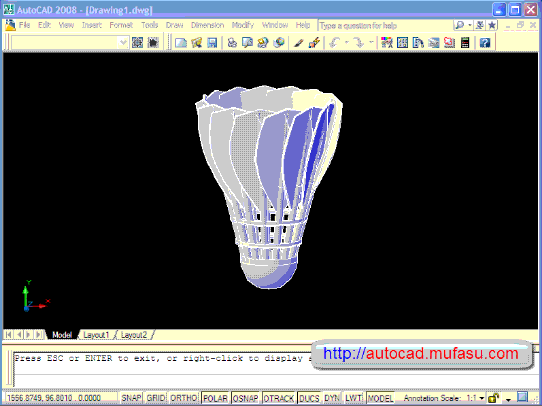Click the Open drawing folder icon
Screen dimensions: 542x406
(x=196, y=43)
